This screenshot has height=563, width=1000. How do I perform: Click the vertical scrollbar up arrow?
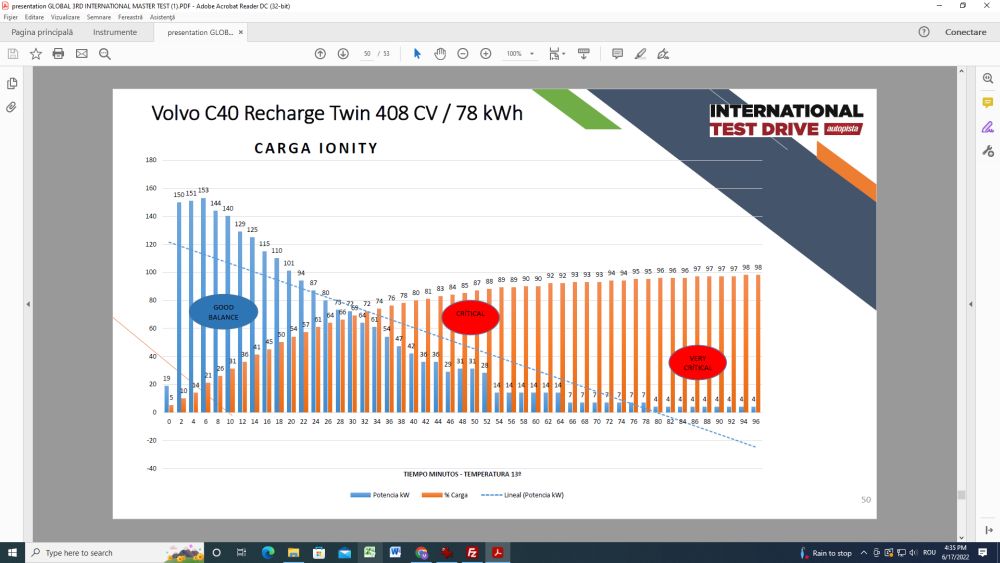pyautogui.click(x=961, y=71)
